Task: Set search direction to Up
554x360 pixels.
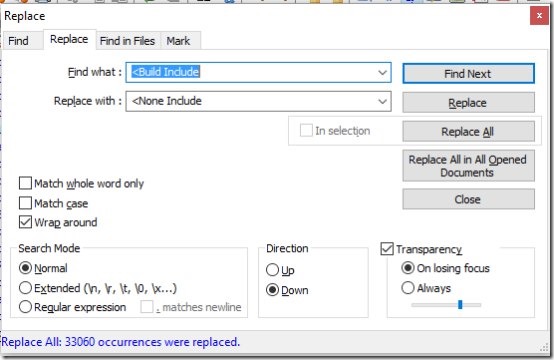Action: point(272,270)
